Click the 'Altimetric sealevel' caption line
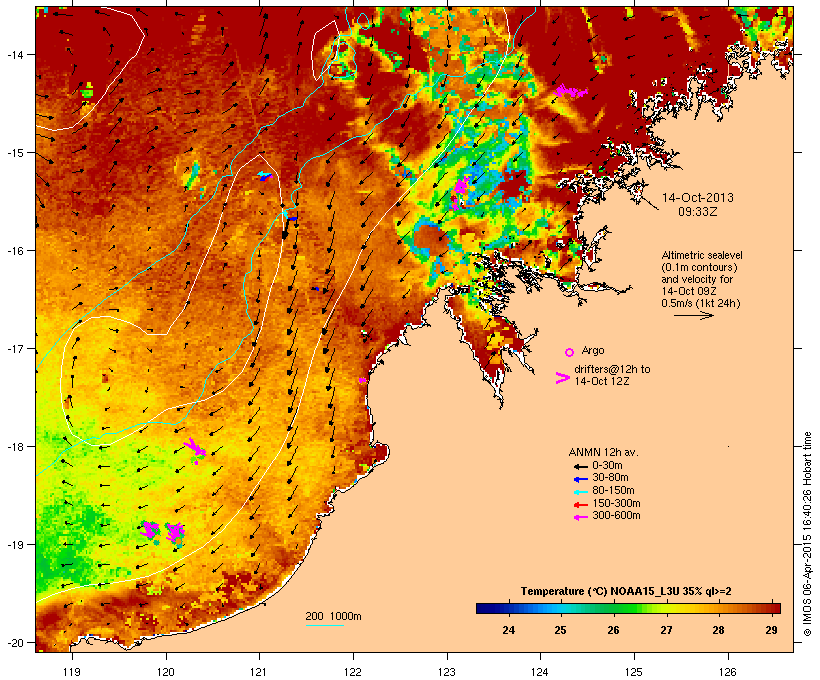This screenshot has width=820, height=680. coord(702,255)
